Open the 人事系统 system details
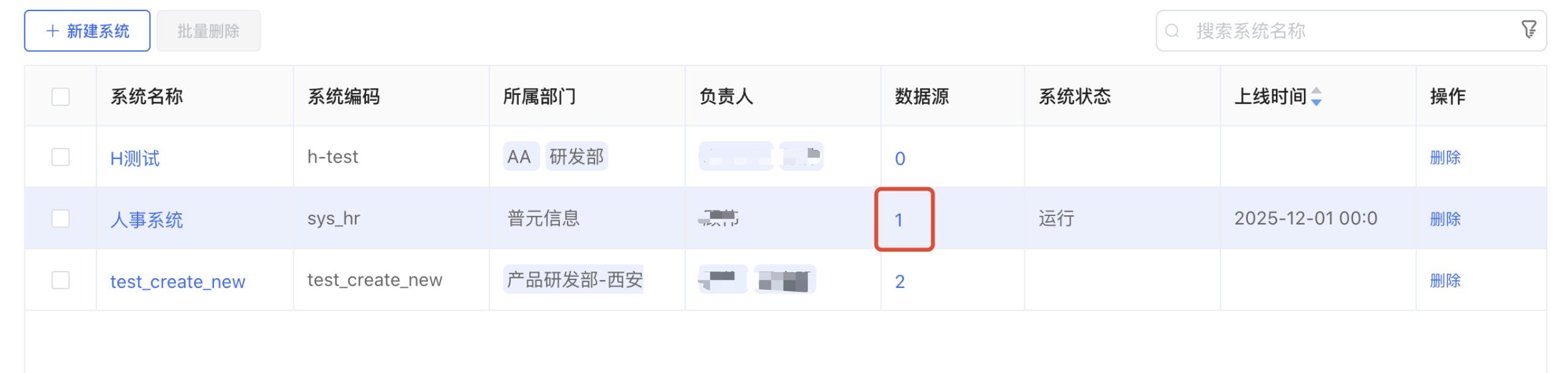1568x373 pixels. point(147,219)
